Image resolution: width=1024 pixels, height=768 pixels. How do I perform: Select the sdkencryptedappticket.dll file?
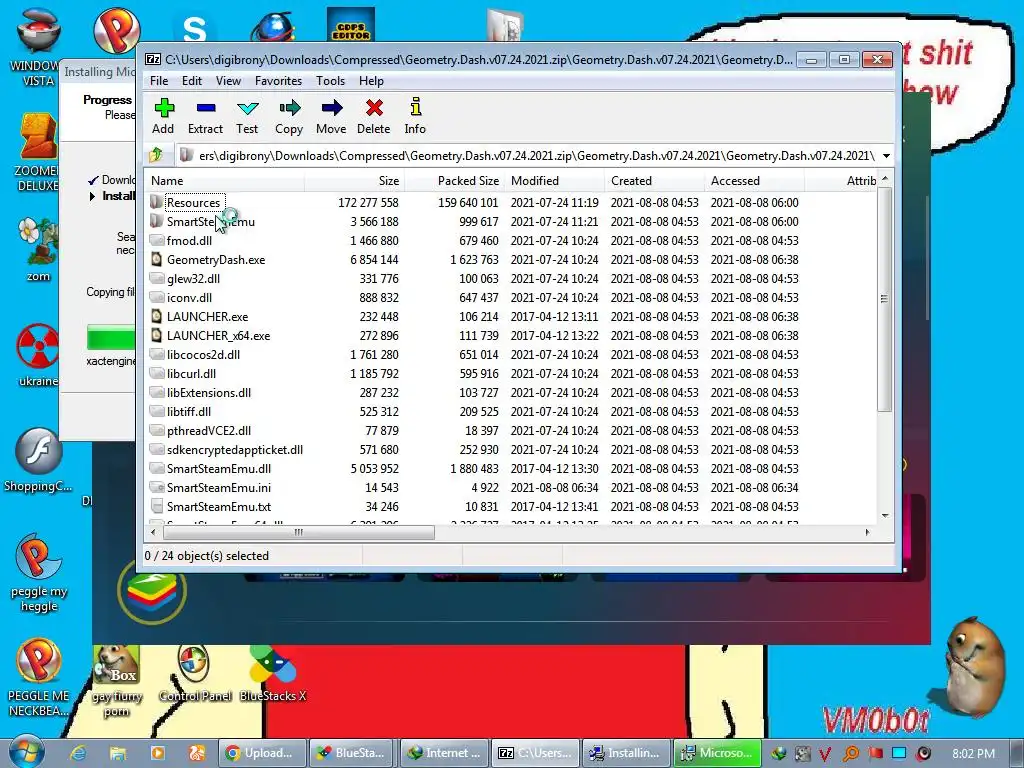click(234, 449)
